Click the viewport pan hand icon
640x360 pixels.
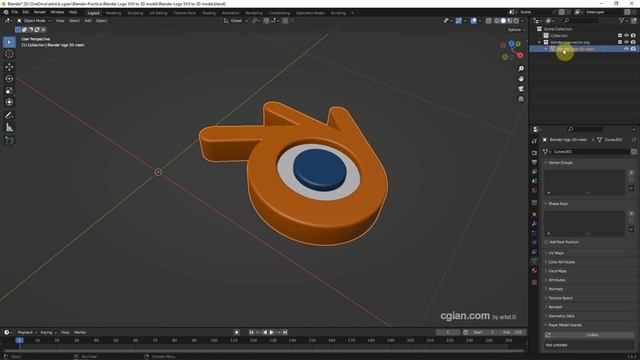coord(521,79)
